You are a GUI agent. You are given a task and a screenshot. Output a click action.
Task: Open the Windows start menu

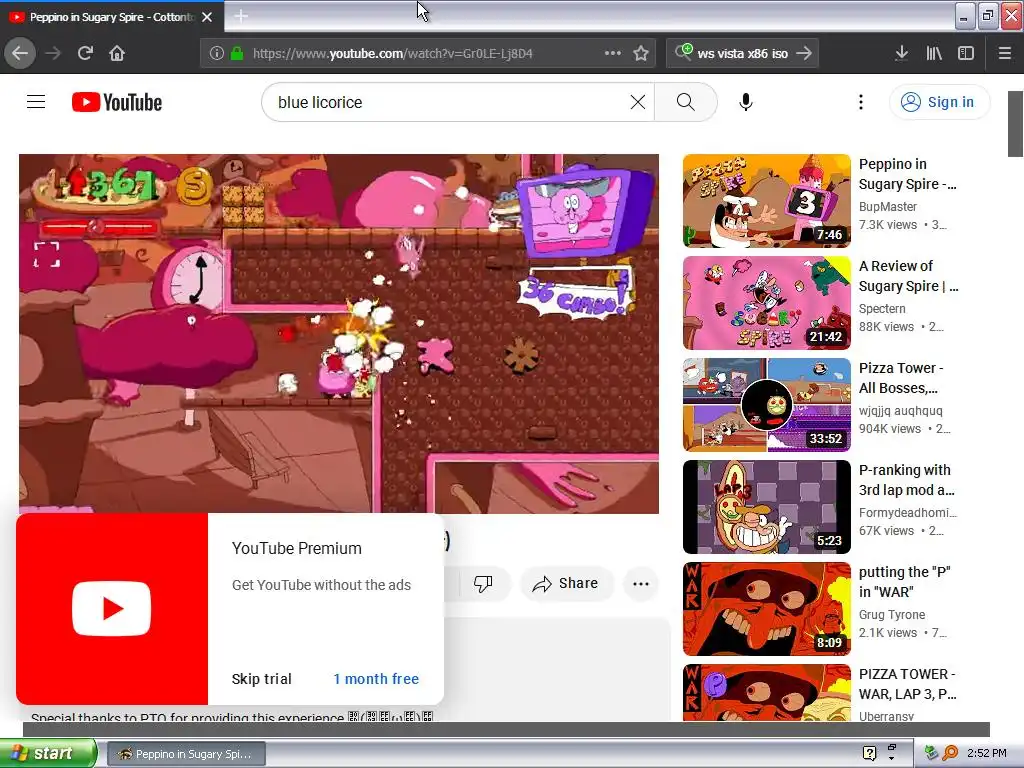point(48,753)
